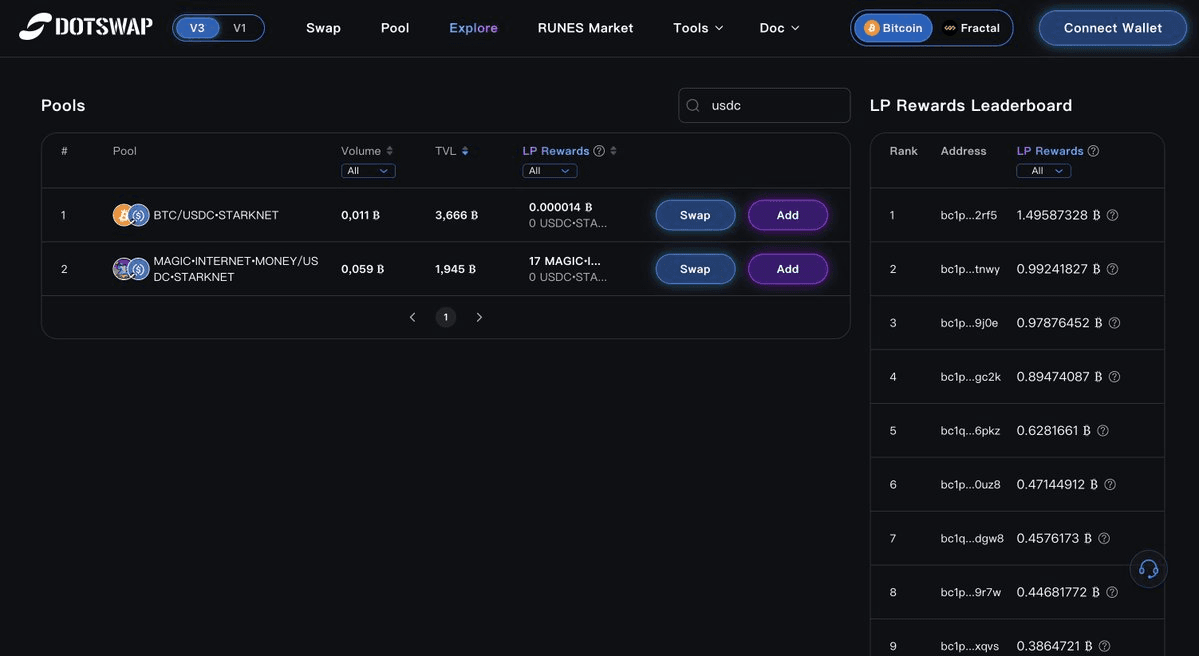Click the magnifier icon in search field
This screenshot has height=656, width=1199.
click(x=693, y=106)
